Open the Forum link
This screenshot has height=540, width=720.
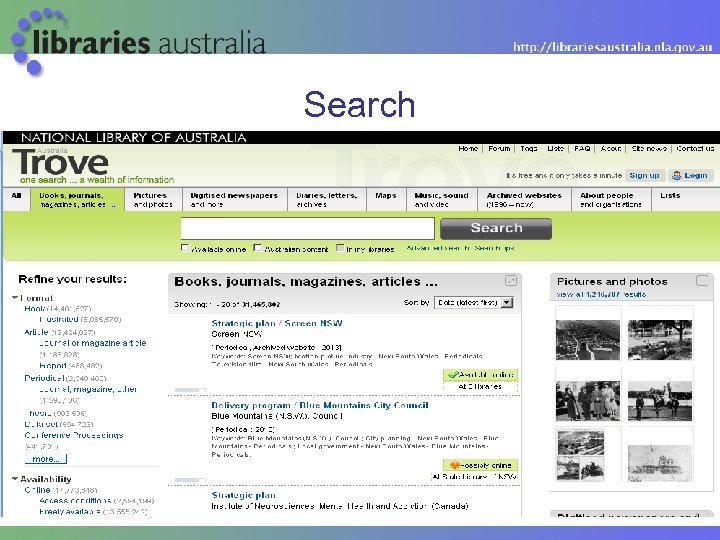(x=499, y=148)
